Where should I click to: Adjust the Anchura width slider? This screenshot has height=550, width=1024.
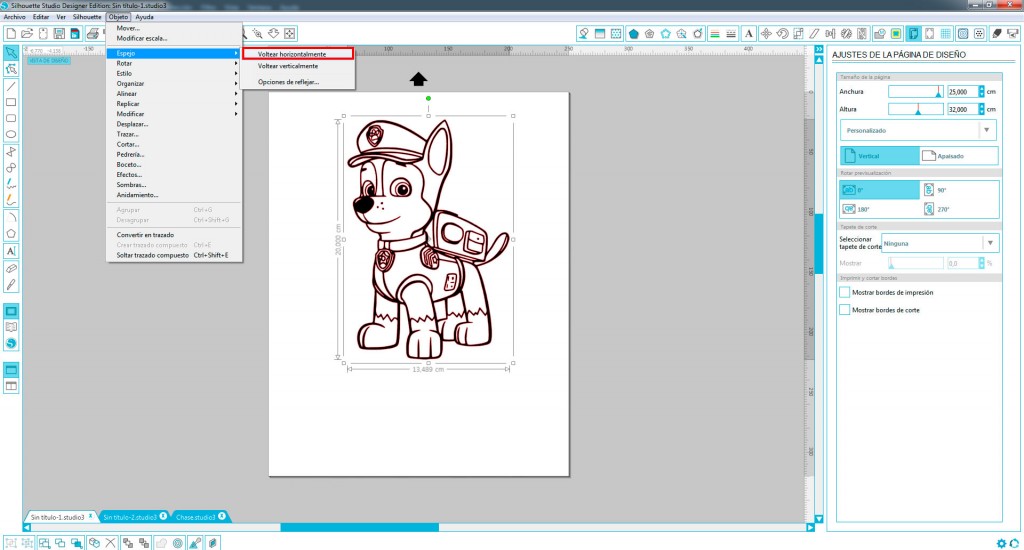916,91
